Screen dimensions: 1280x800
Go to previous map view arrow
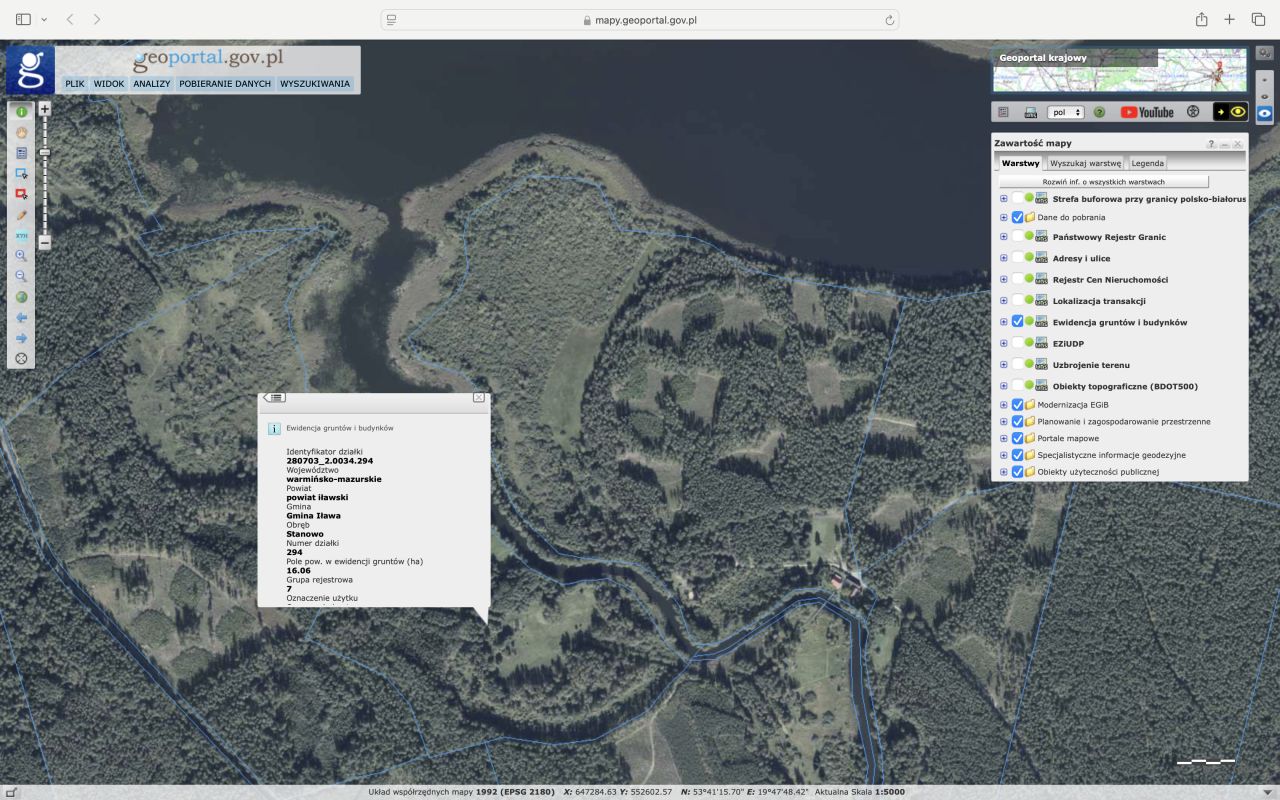[x=21, y=318]
